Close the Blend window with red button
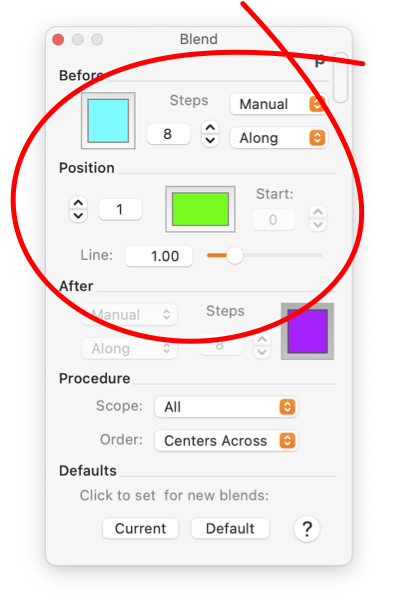 58,39
